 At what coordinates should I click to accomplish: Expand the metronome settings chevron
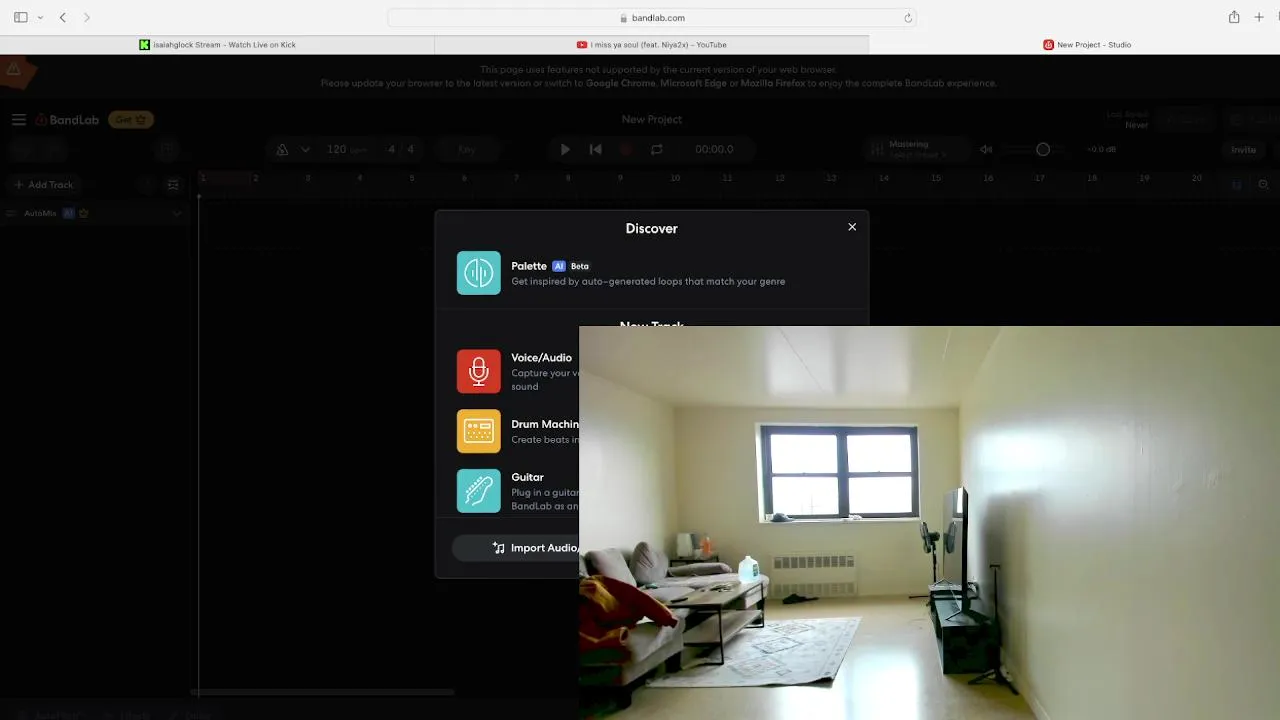pos(305,150)
